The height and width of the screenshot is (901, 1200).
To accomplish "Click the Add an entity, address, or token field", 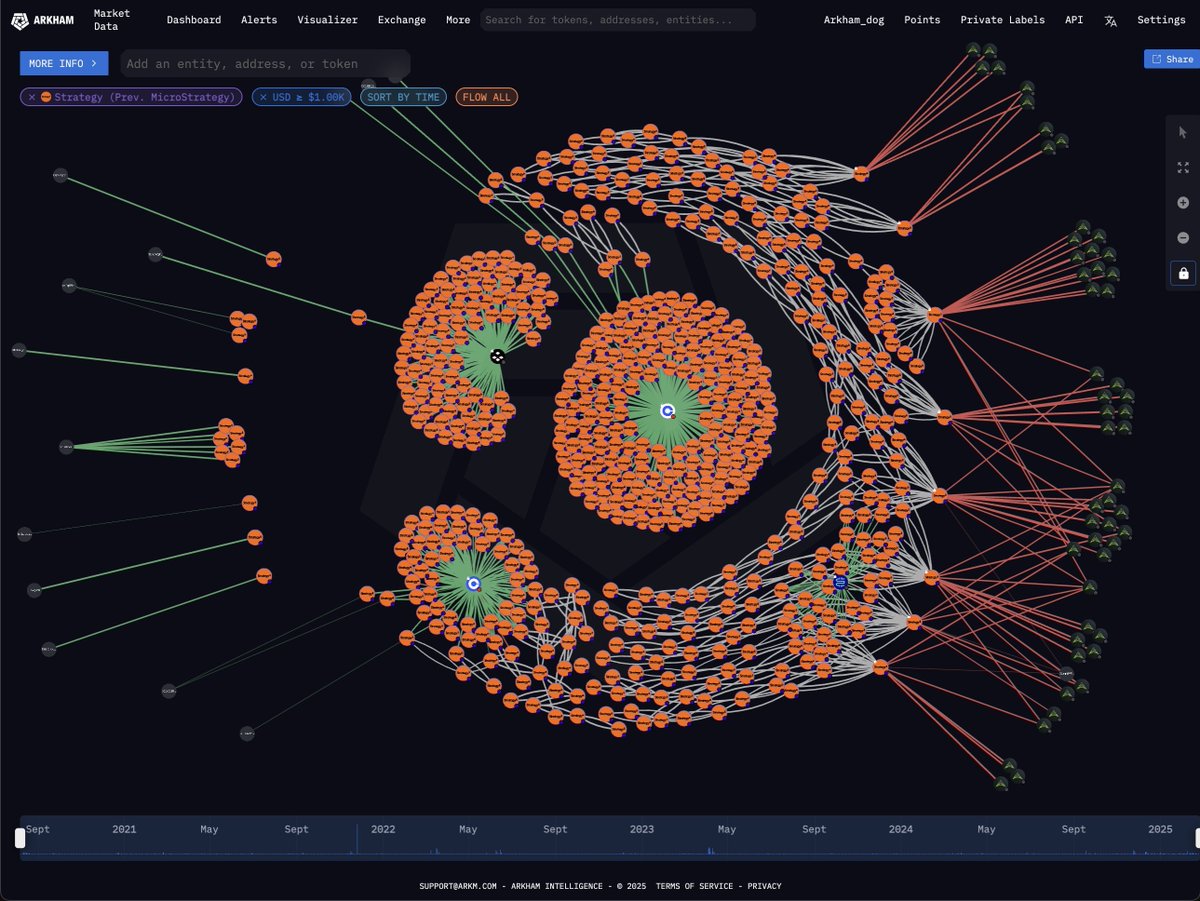I will coord(266,63).
